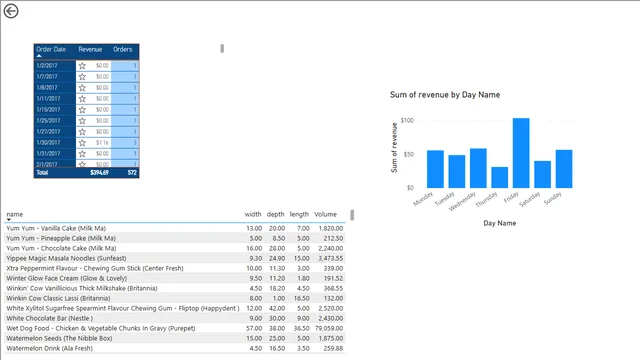Image resolution: width=640 pixels, height=360 pixels.
Task: Select 'Yum Yum - Pineapple Cake (Milk Ma)' row
Action: (x=175, y=238)
